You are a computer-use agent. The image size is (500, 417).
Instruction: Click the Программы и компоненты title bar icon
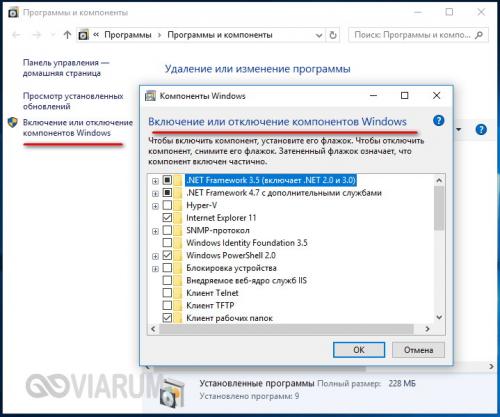tap(13, 13)
